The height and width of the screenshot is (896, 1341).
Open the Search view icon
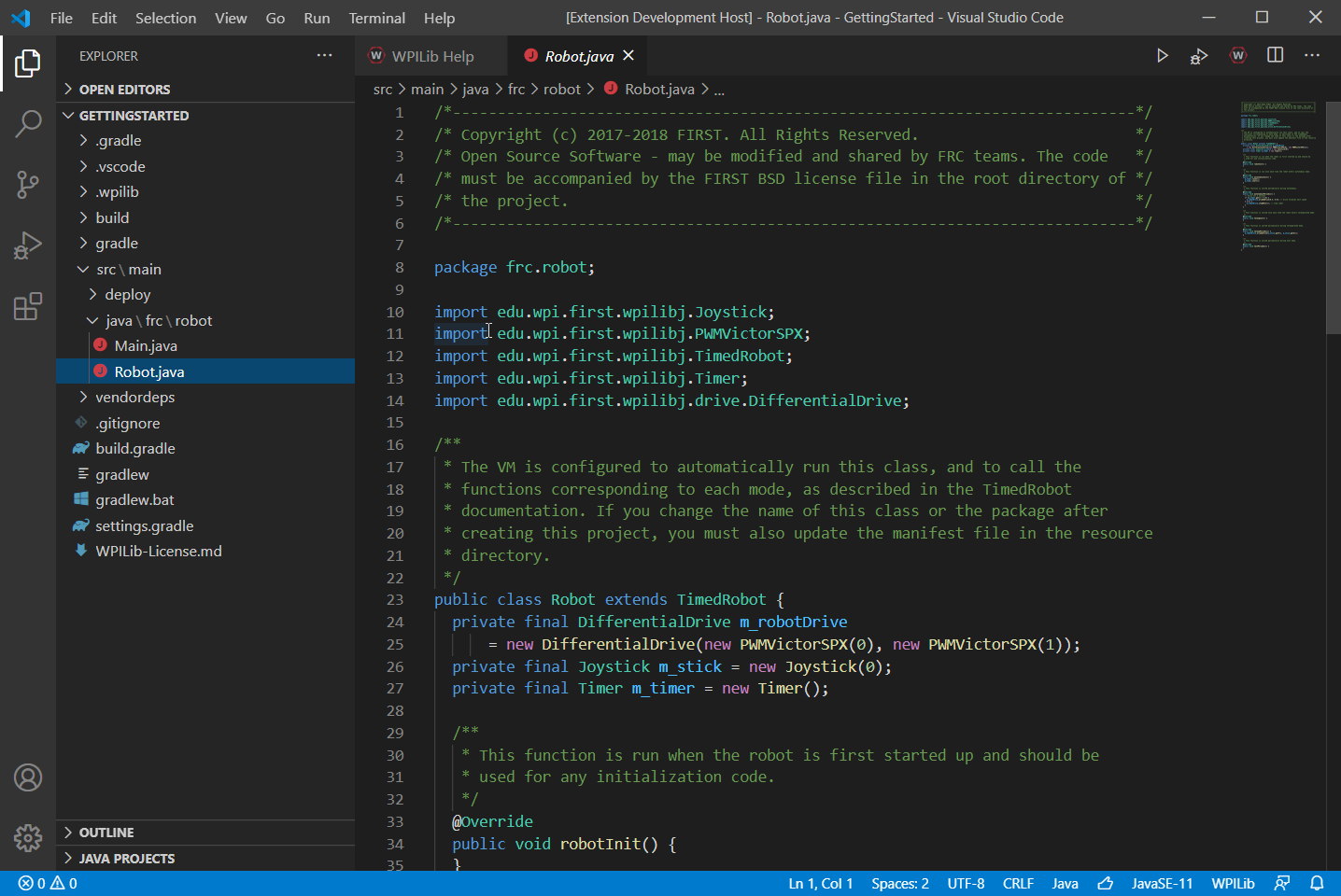(28, 123)
